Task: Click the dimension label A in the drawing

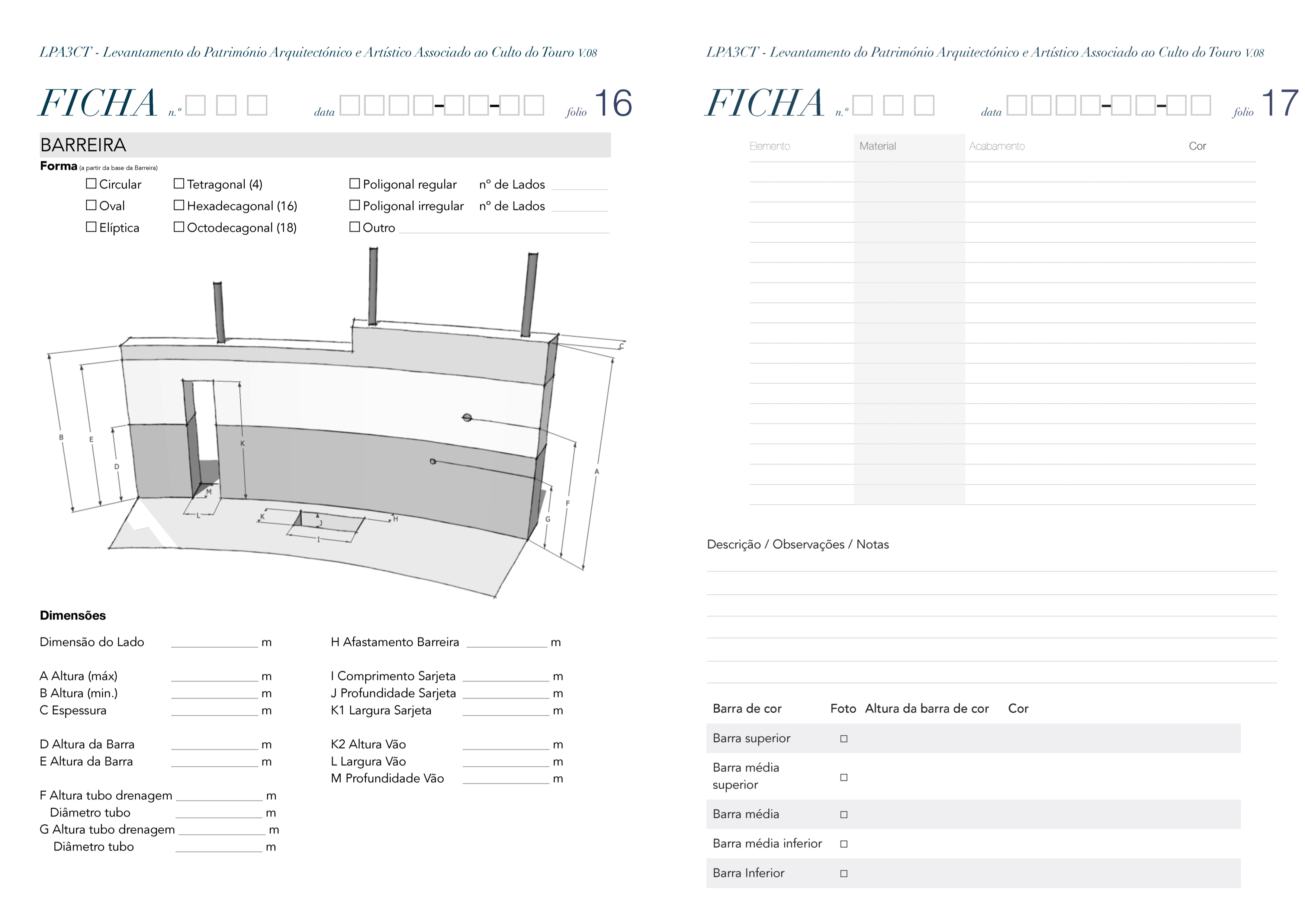Action: [597, 472]
